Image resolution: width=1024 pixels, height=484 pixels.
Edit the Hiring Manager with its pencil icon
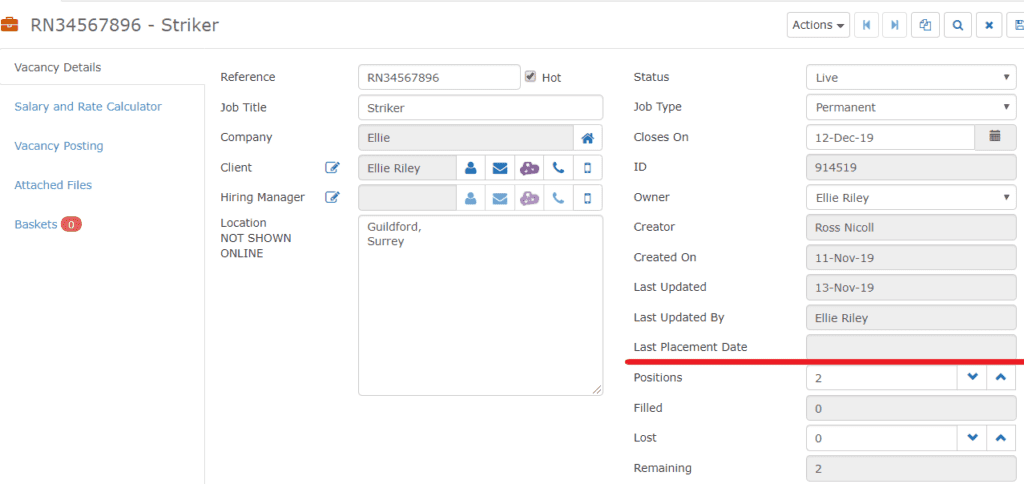pyautogui.click(x=332, y=197)
